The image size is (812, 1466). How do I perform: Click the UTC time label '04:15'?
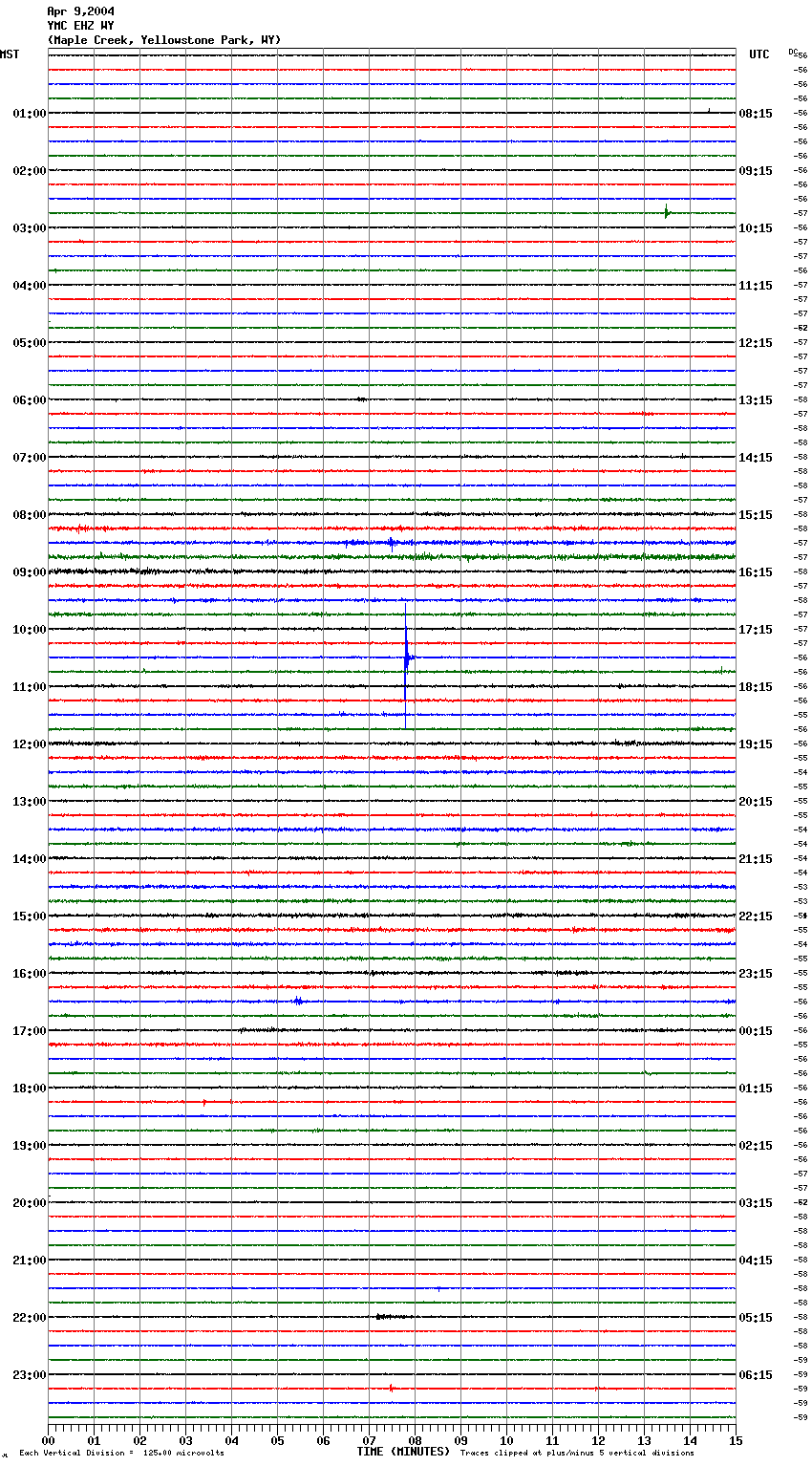pyautogui.click(x=756, y=1261)
